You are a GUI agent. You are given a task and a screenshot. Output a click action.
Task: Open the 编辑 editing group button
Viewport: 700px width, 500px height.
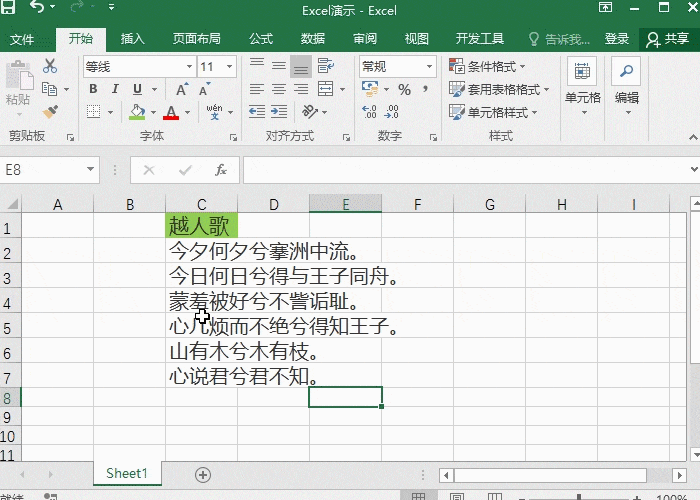pos(626,87)
